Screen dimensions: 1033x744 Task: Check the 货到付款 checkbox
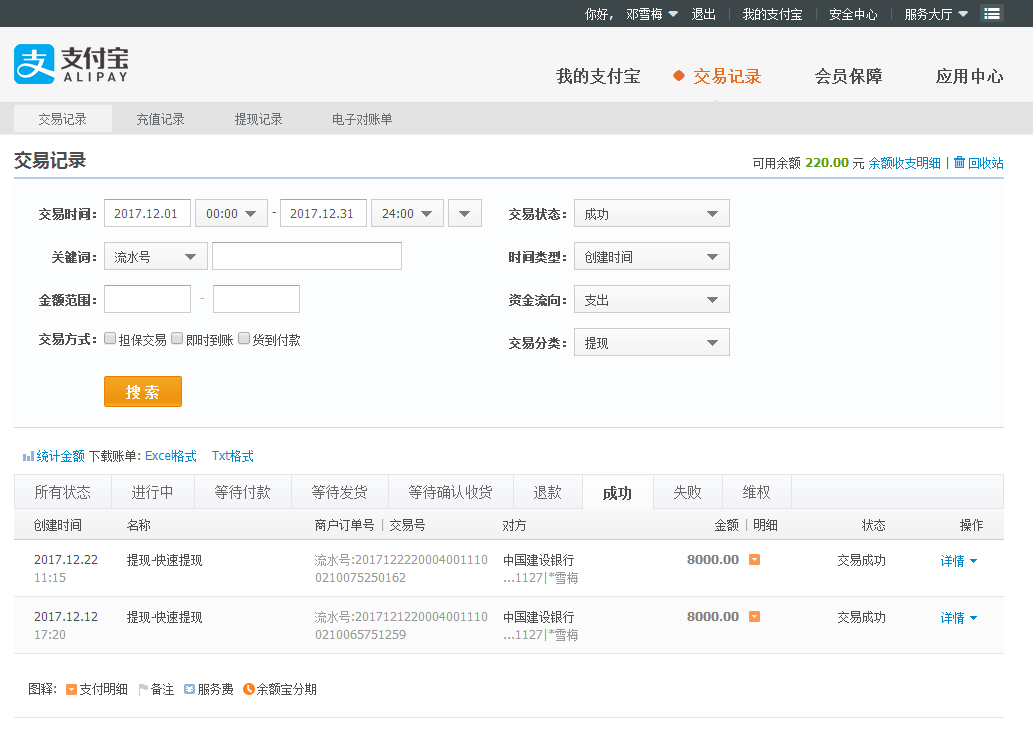244,339
